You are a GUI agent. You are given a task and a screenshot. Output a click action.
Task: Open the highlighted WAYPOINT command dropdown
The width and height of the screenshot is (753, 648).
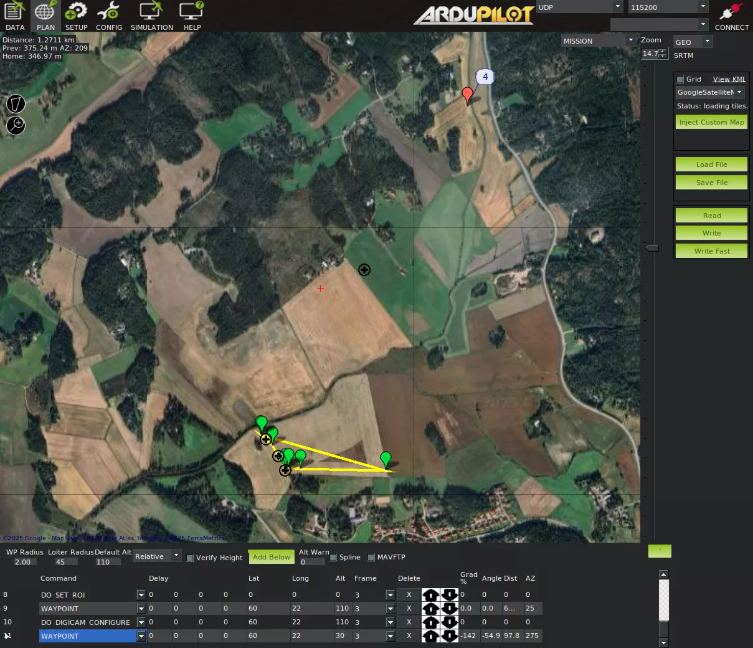coord(141,636)
